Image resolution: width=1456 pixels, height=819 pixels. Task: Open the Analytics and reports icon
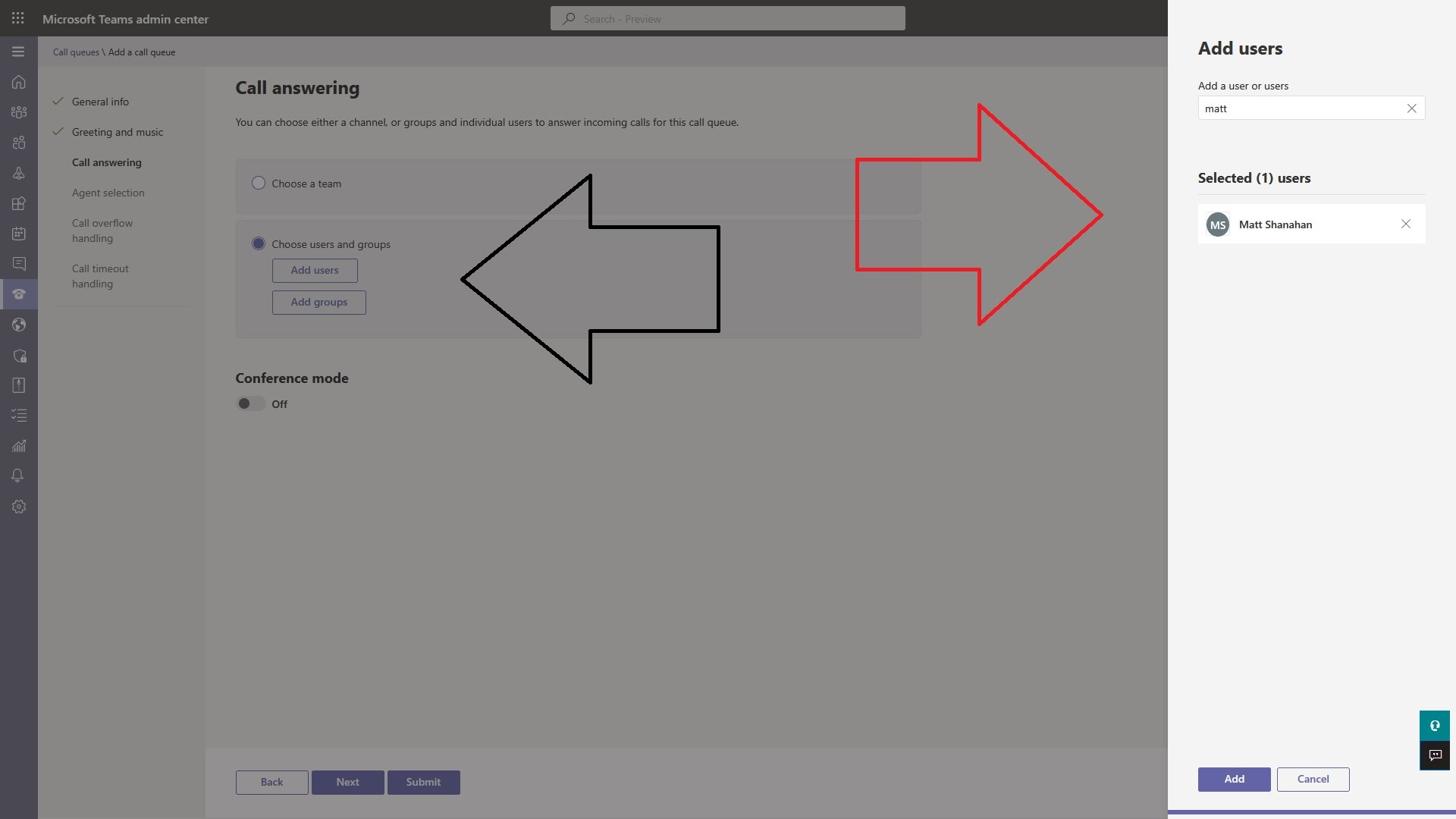(19, 446)
